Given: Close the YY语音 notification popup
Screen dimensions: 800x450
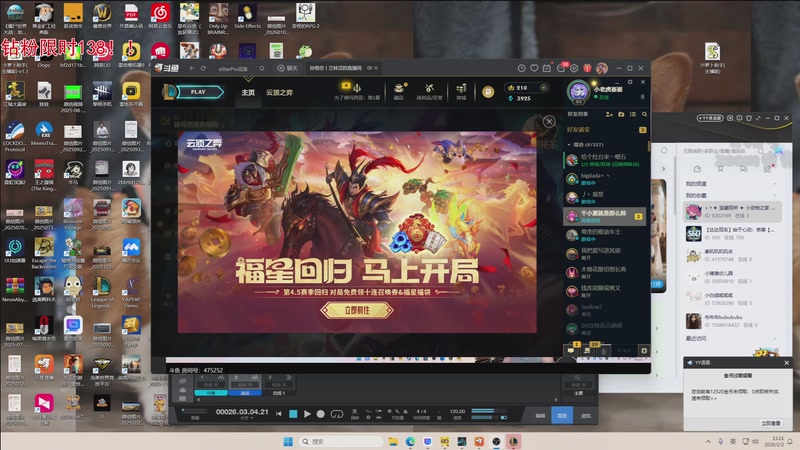Looking at the screenshot, I should (x=786, y=363).
